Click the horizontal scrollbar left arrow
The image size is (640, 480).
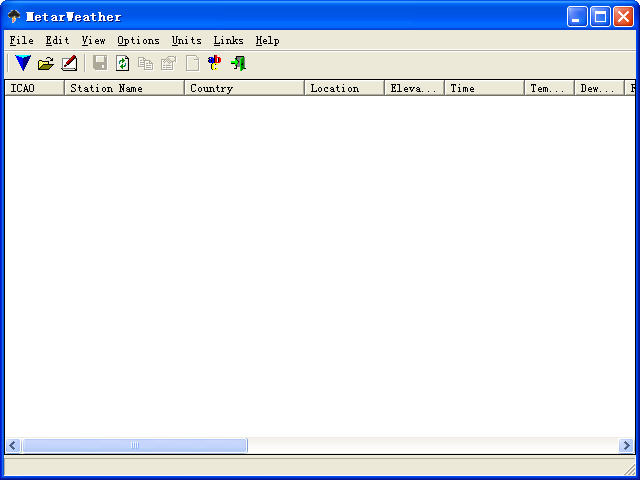(13, 445)
